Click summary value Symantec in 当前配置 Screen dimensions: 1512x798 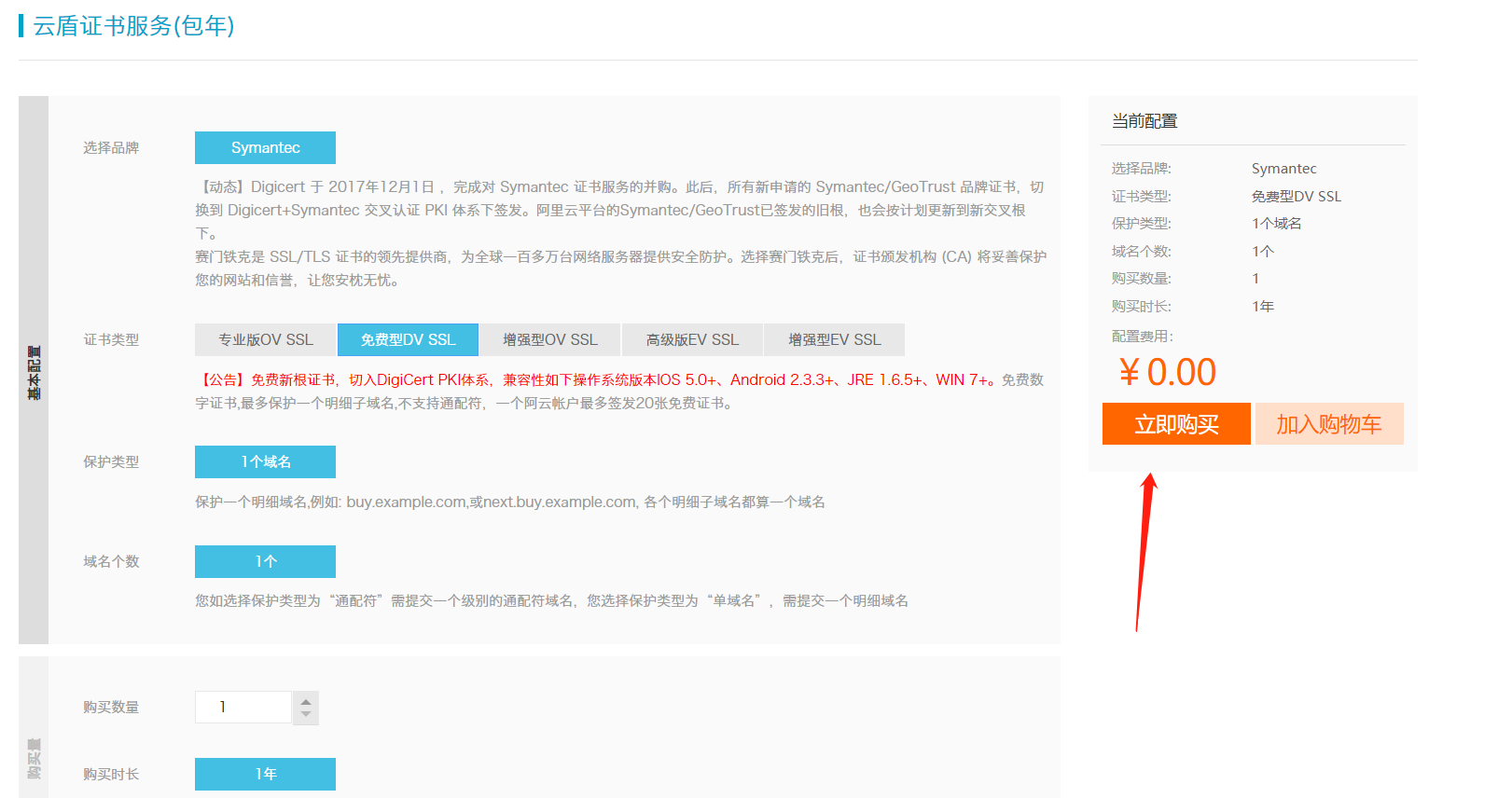click(1284, 169)
